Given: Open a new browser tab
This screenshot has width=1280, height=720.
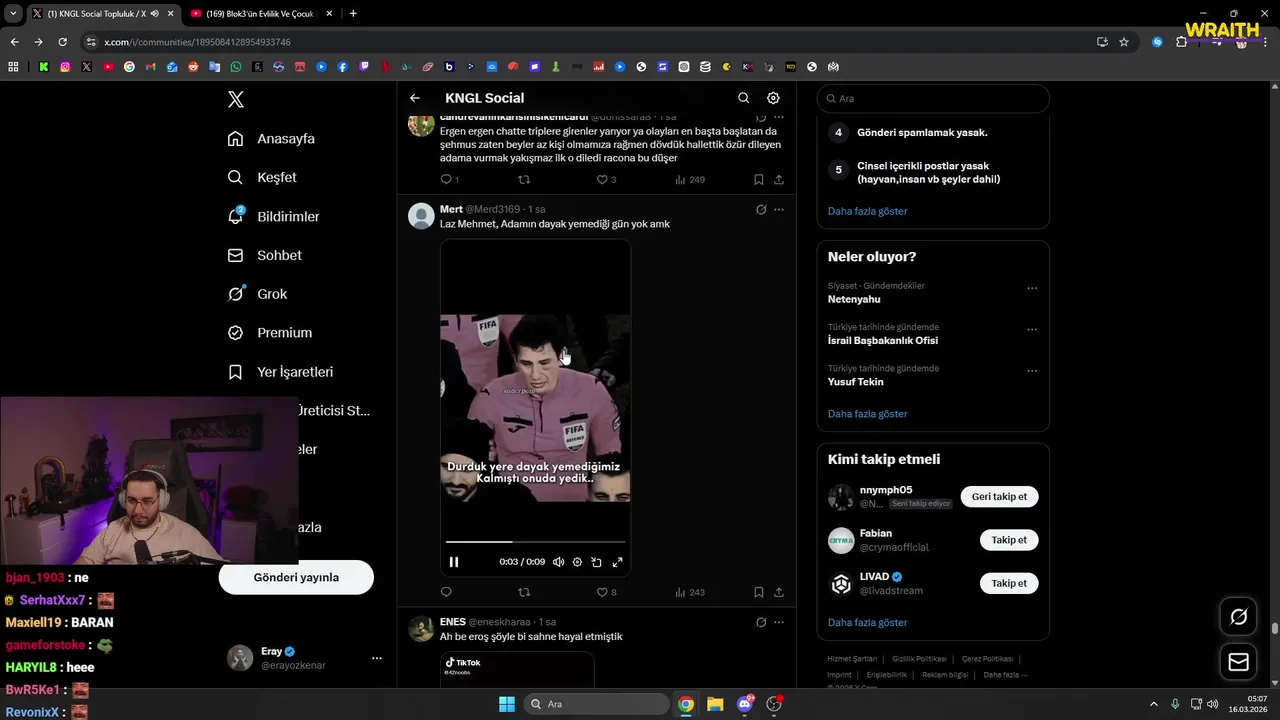Looking at the screenshot, I should (x=353, y=13).
